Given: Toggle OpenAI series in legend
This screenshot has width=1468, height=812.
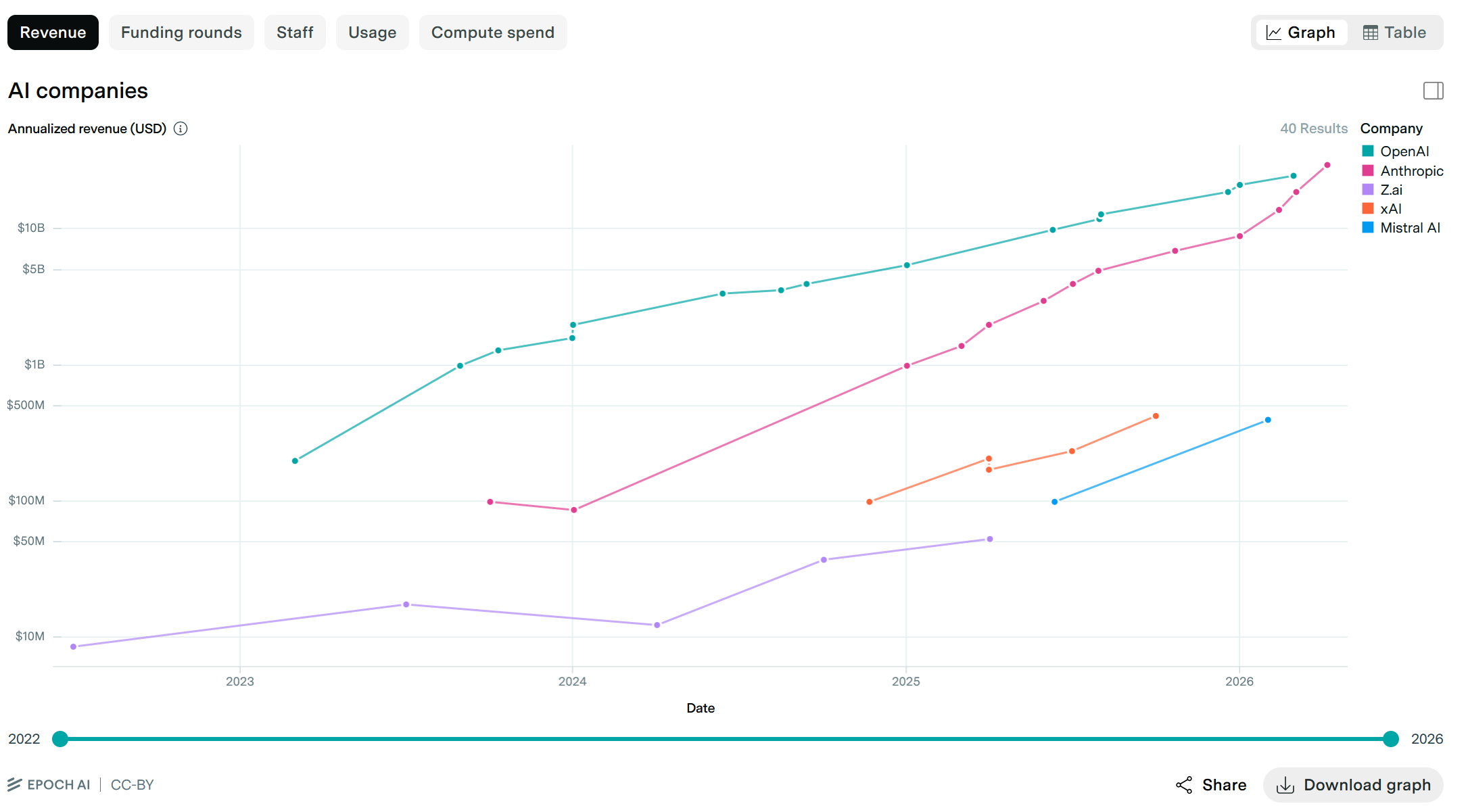Looking at the screenshot, I should (1404, 151).
